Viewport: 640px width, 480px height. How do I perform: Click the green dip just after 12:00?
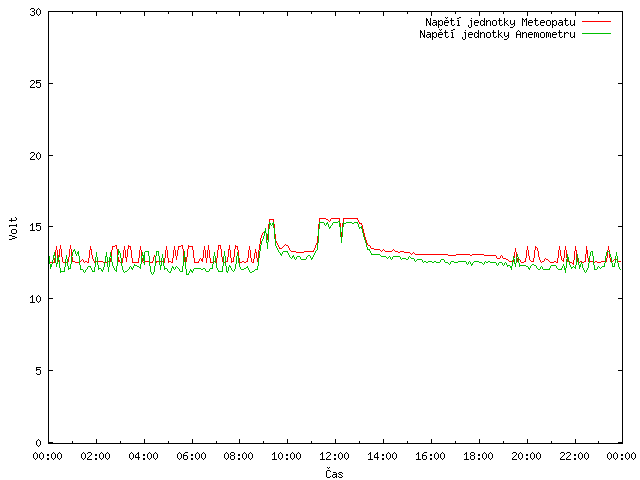click(342, 236)
